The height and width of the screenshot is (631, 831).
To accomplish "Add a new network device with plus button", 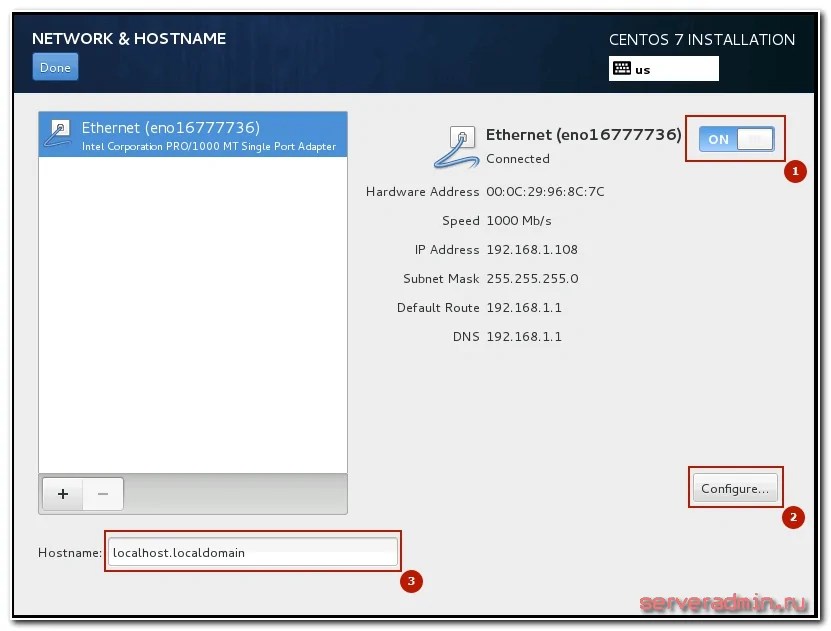I will coord(63,494).
